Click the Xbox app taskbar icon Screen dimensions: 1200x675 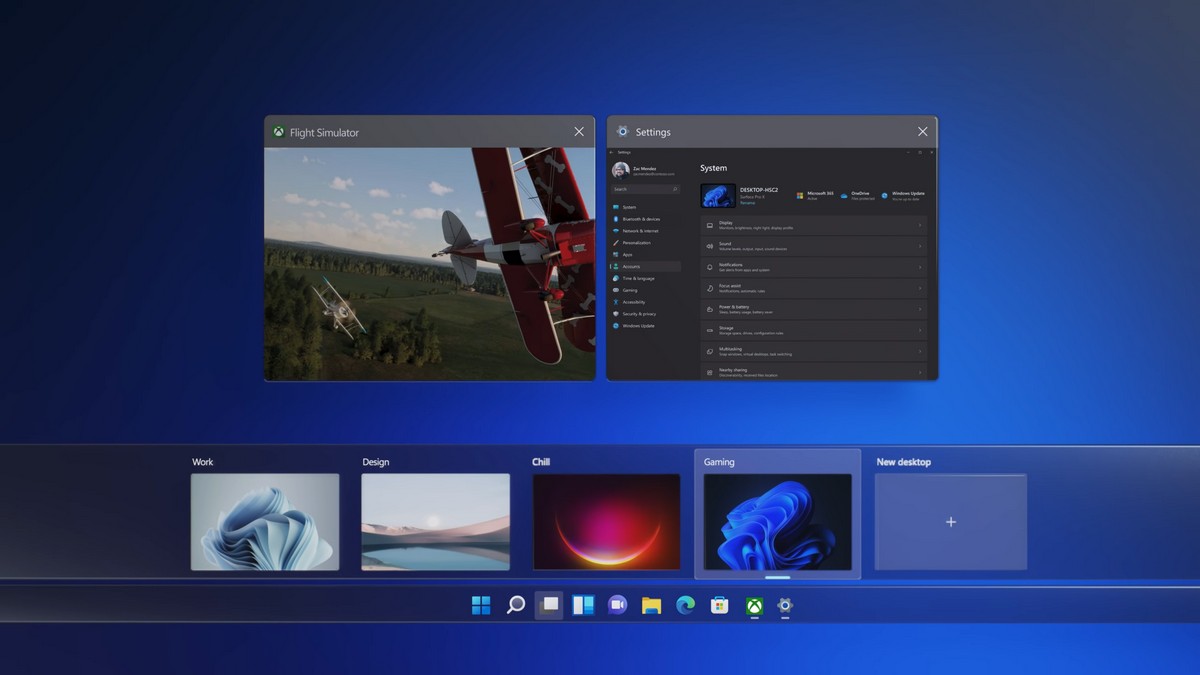point(754,605)
